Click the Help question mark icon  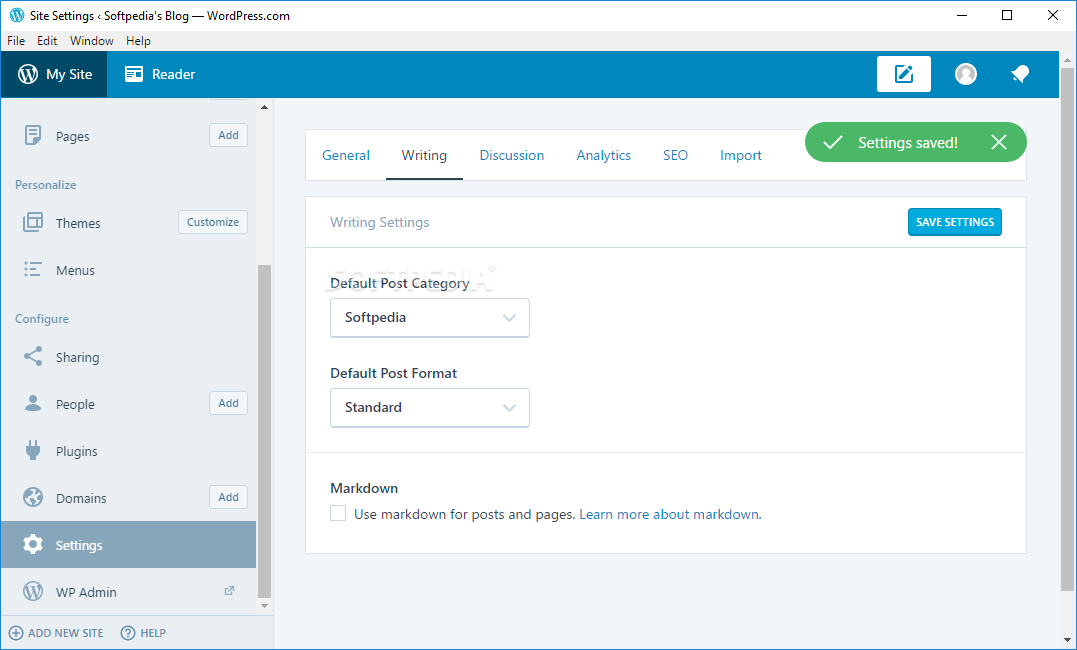(128, 633)
